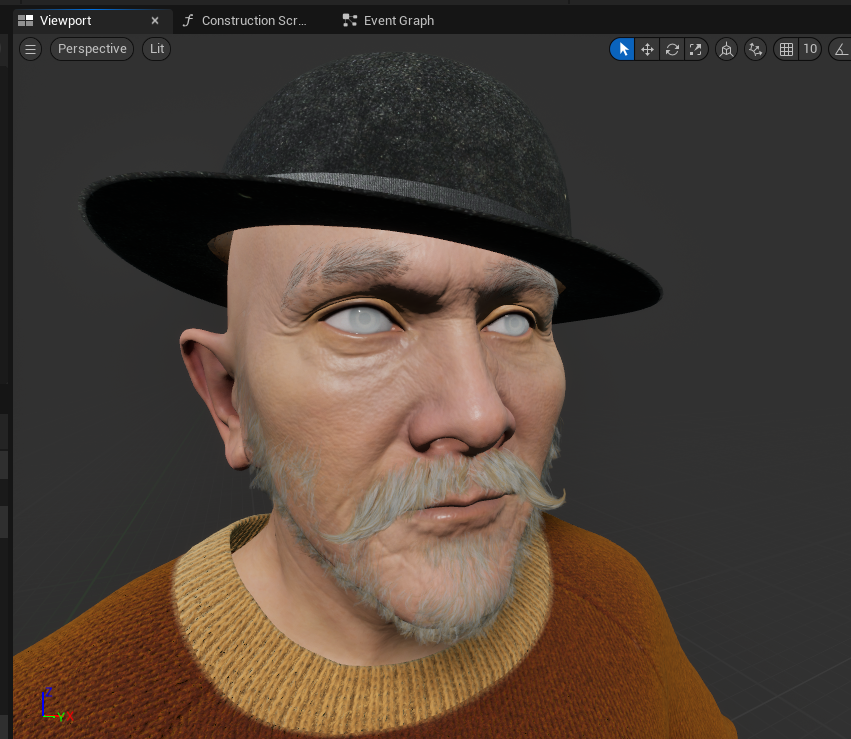Toggle grid snapping
The height and width of the screenshot is (739, 851).
coord(786,49)
